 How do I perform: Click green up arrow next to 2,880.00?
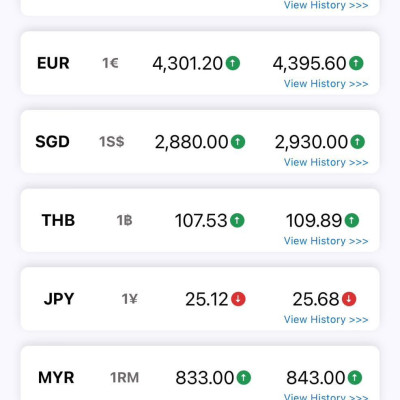click(238, 142)
